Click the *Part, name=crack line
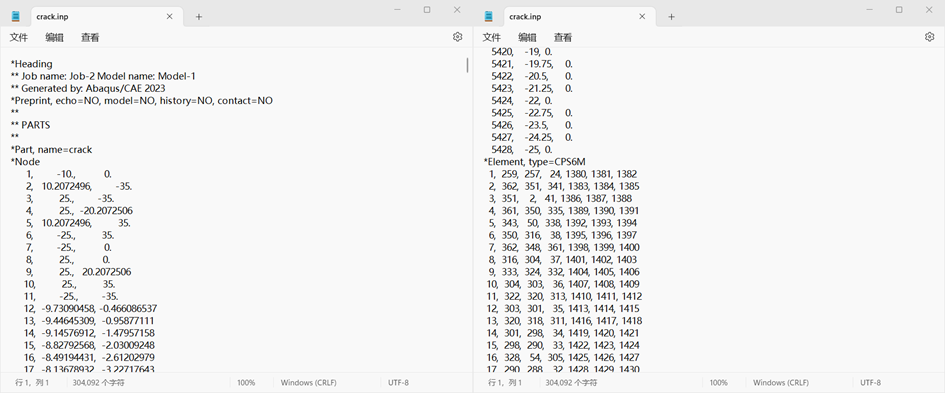945x393 pixels. pyautogui.click(x=51, y=149)
